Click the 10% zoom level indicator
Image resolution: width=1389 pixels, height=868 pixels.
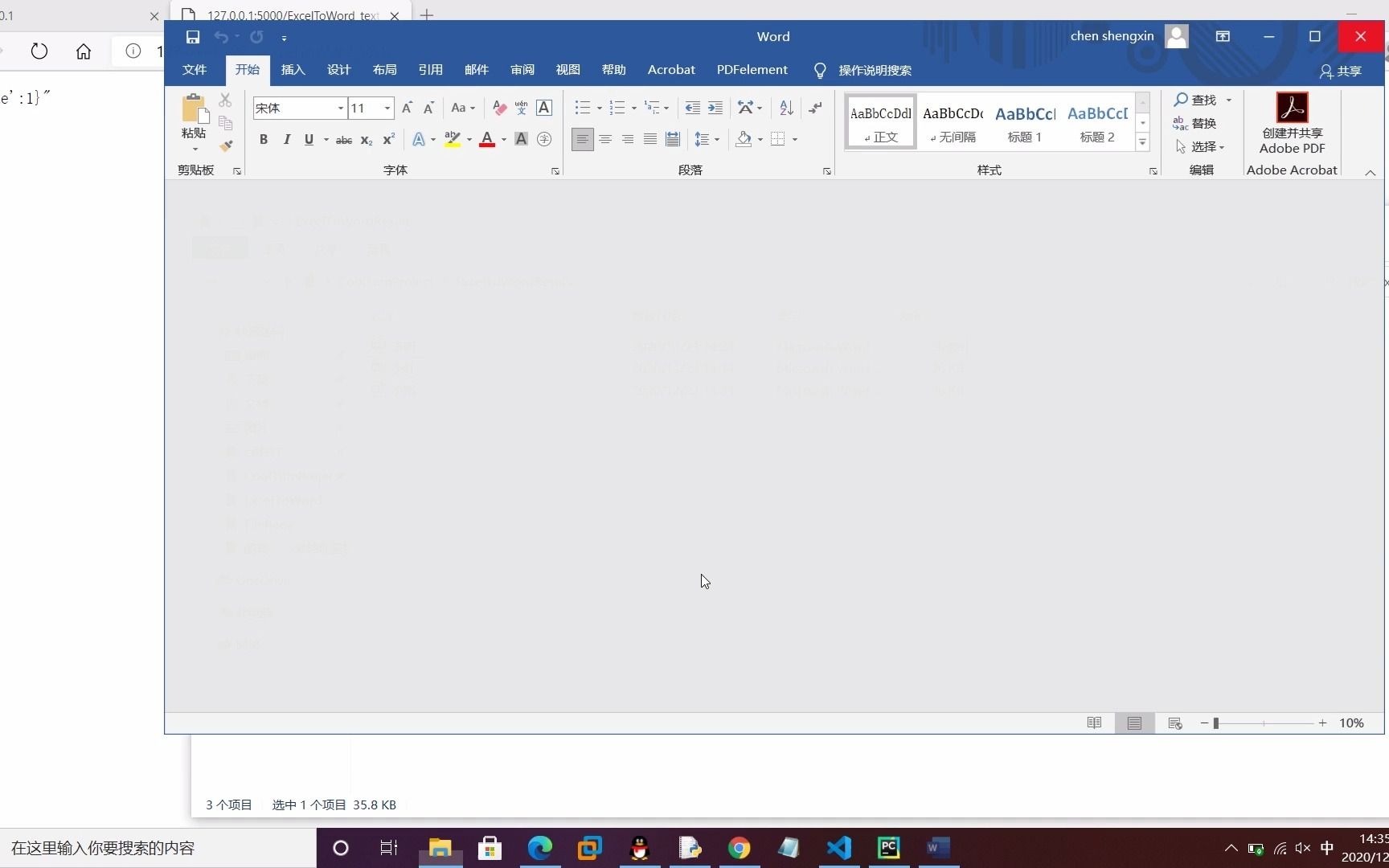(1351, 723)
